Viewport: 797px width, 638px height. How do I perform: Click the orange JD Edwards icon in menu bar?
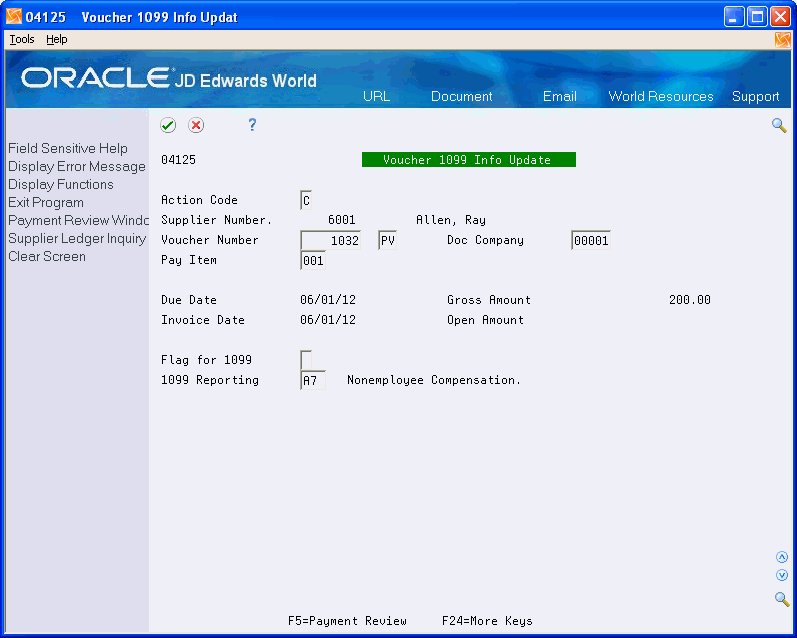click(783, 40)
